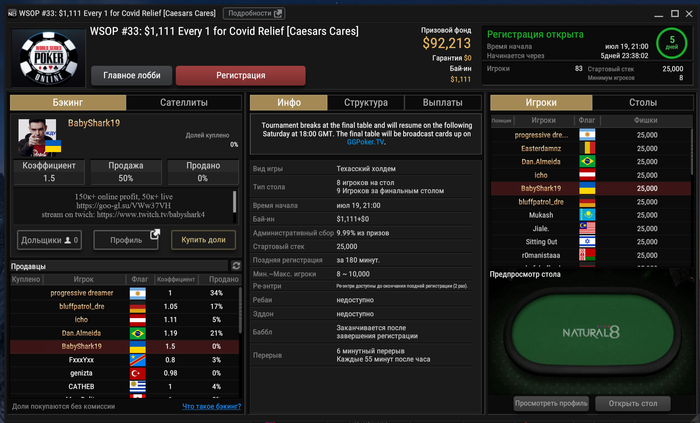The width and height of the screenshot is (700, 423).
Task: Sort sellers by Коэффициент column header
Action: 175,279
